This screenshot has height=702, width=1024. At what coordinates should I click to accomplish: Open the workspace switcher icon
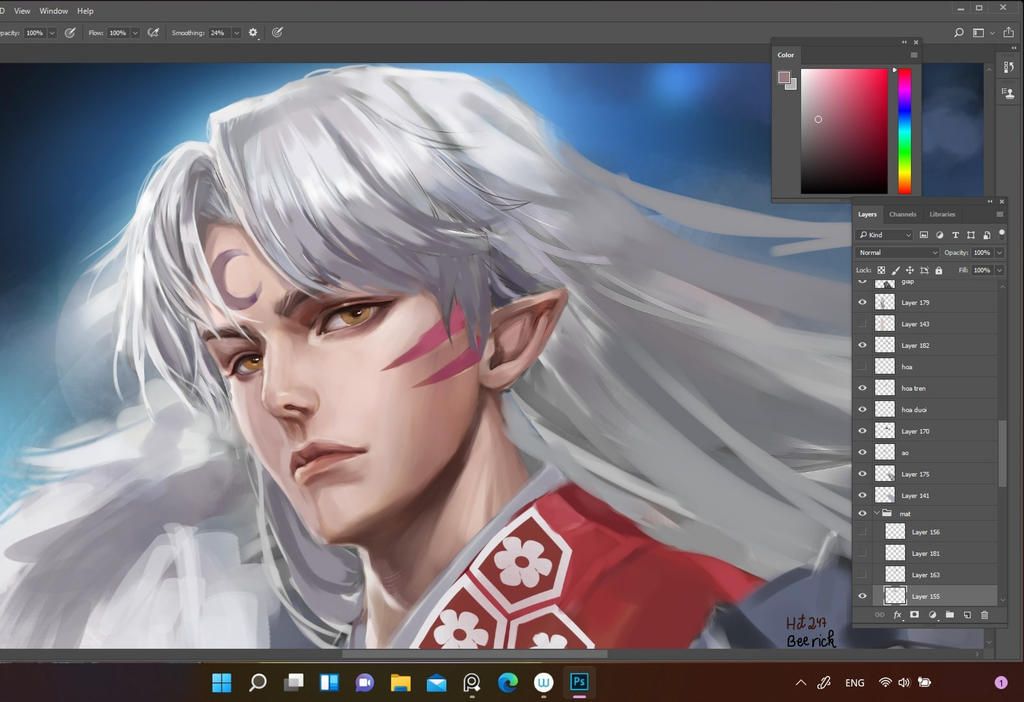(x=978, y=33)
